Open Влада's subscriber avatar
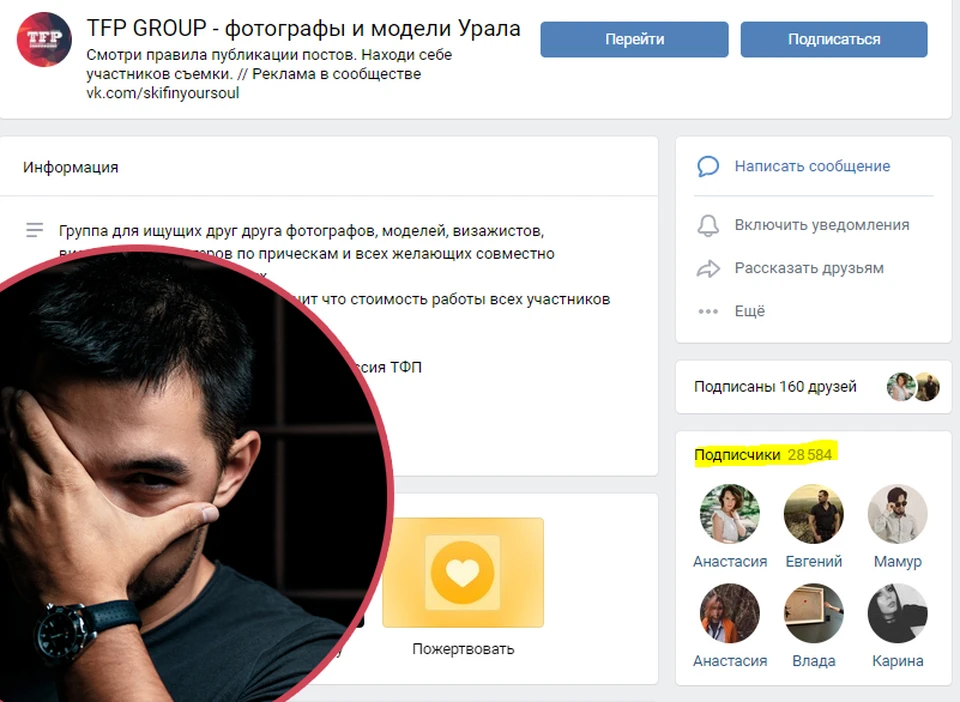 click(814, 613)
